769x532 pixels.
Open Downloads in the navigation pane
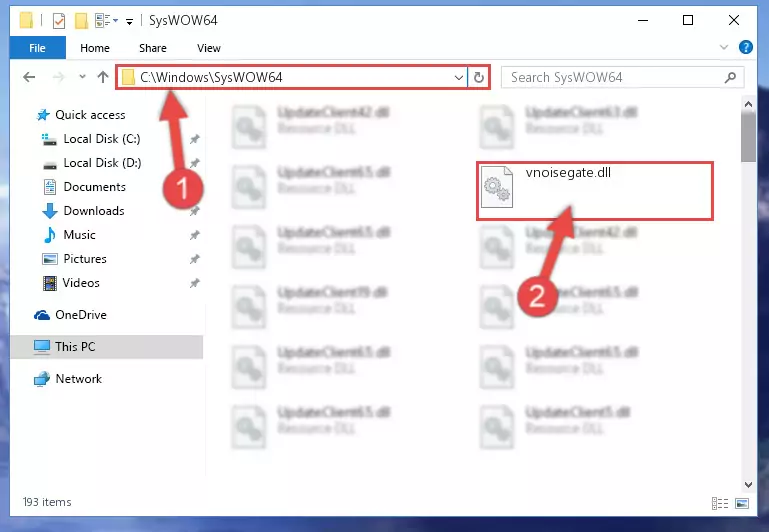click(x=94, y=211)
